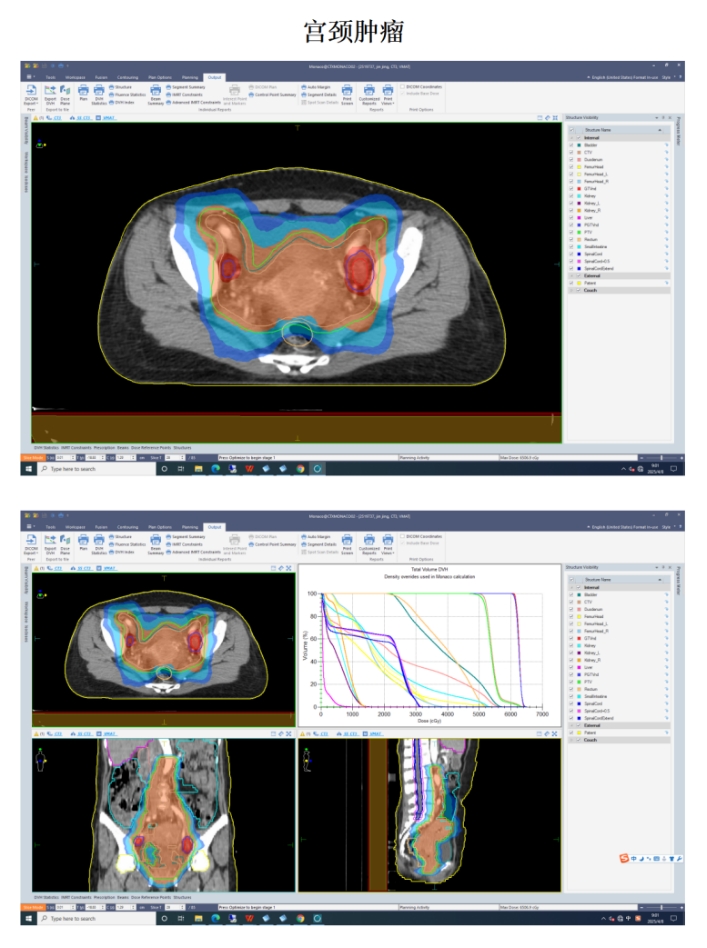Click Export DVH icon in the lower Monaco window
The image size is (707, 948).
click(48, 543)
